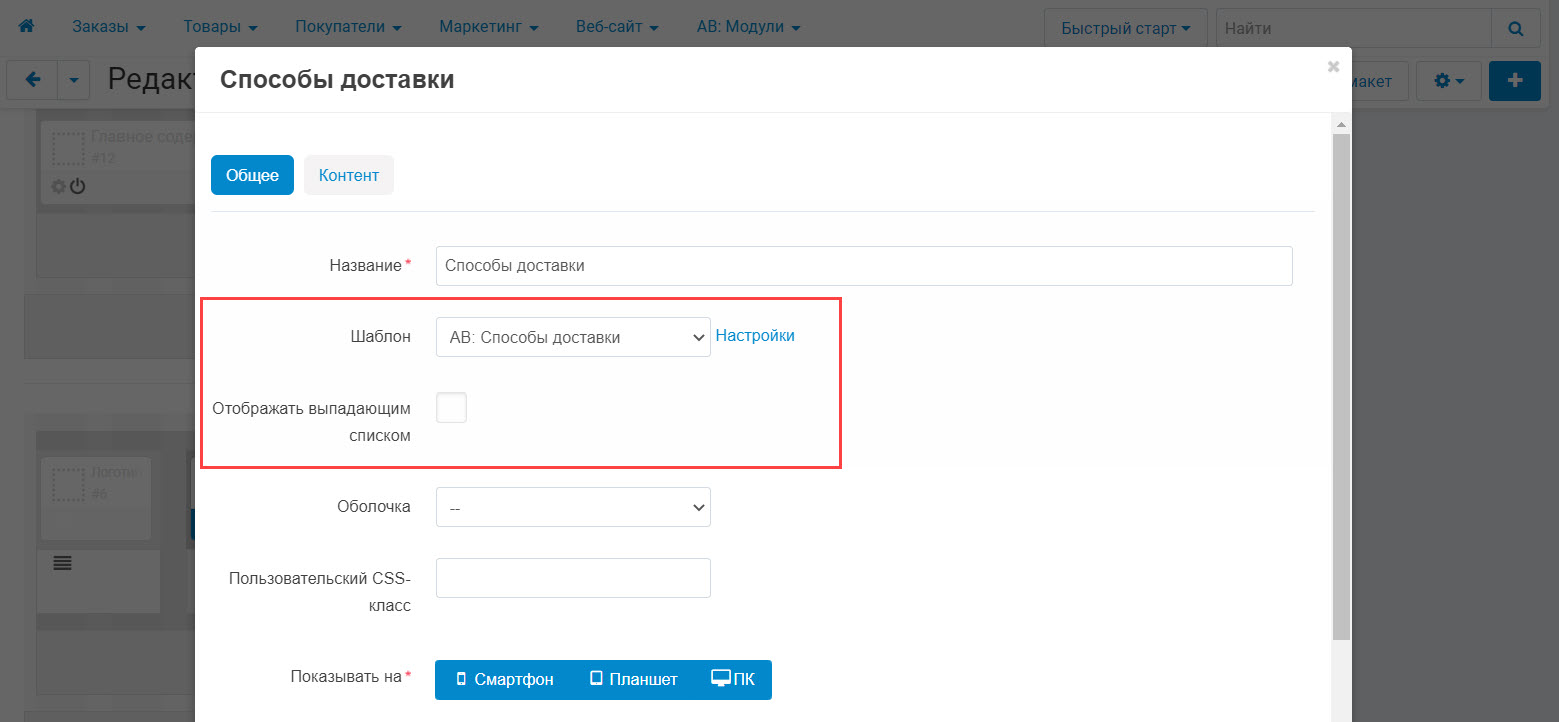
Task: Click the Настройки link
Action: (x=755, y=336)
